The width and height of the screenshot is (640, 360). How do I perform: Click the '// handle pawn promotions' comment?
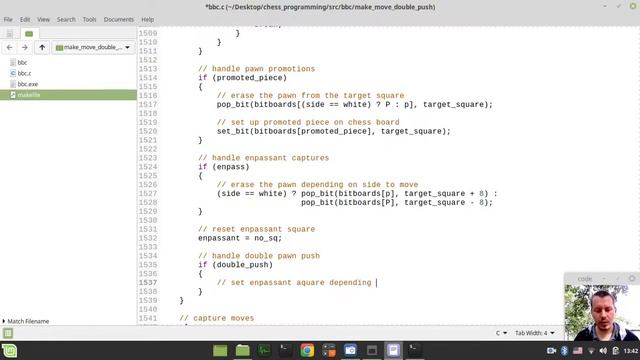click(256, 69)
